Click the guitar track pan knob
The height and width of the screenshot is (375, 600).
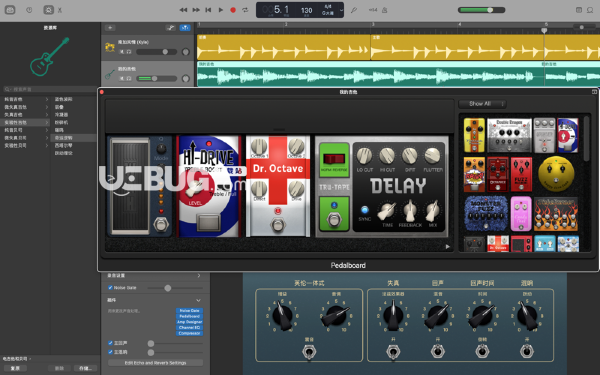(x=186, y=78)
